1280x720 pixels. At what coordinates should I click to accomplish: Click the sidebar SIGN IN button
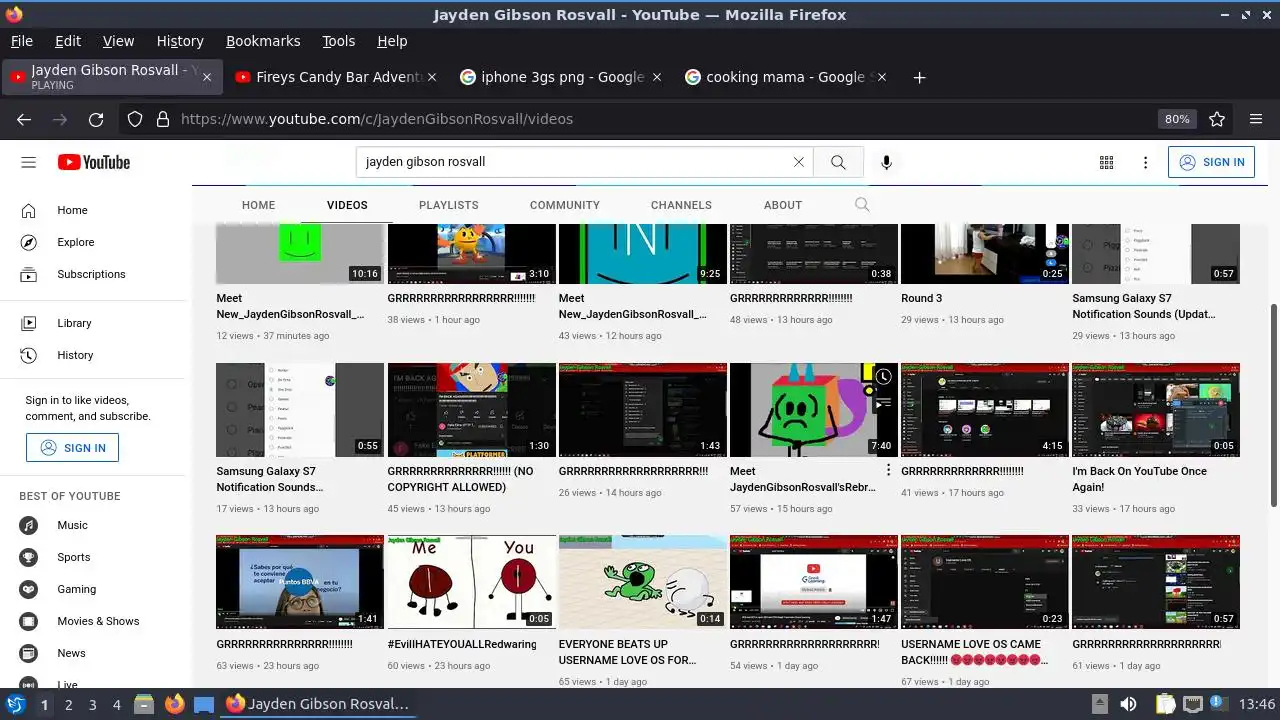coord(72,448)
